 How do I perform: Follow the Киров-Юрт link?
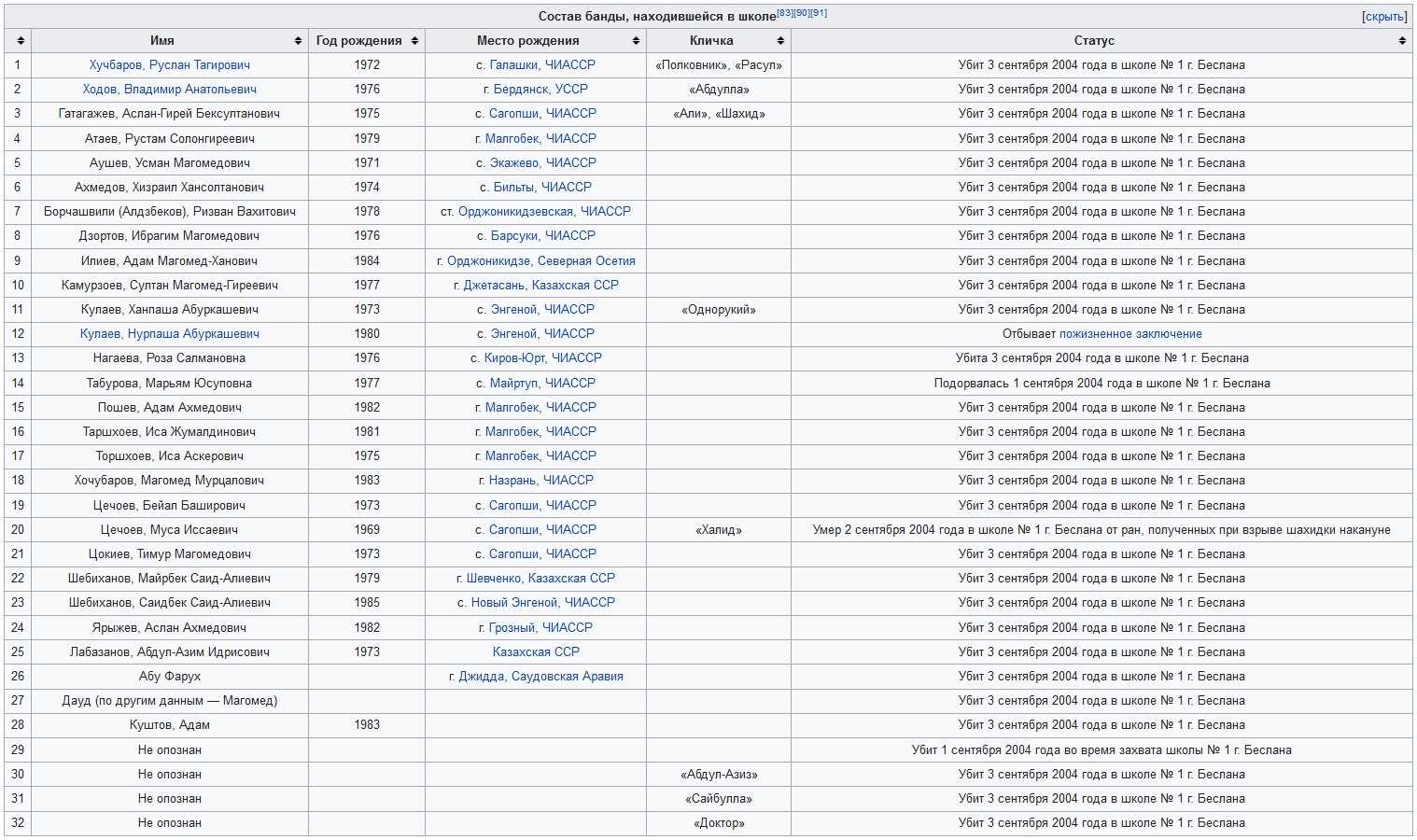tap(514, 358)
